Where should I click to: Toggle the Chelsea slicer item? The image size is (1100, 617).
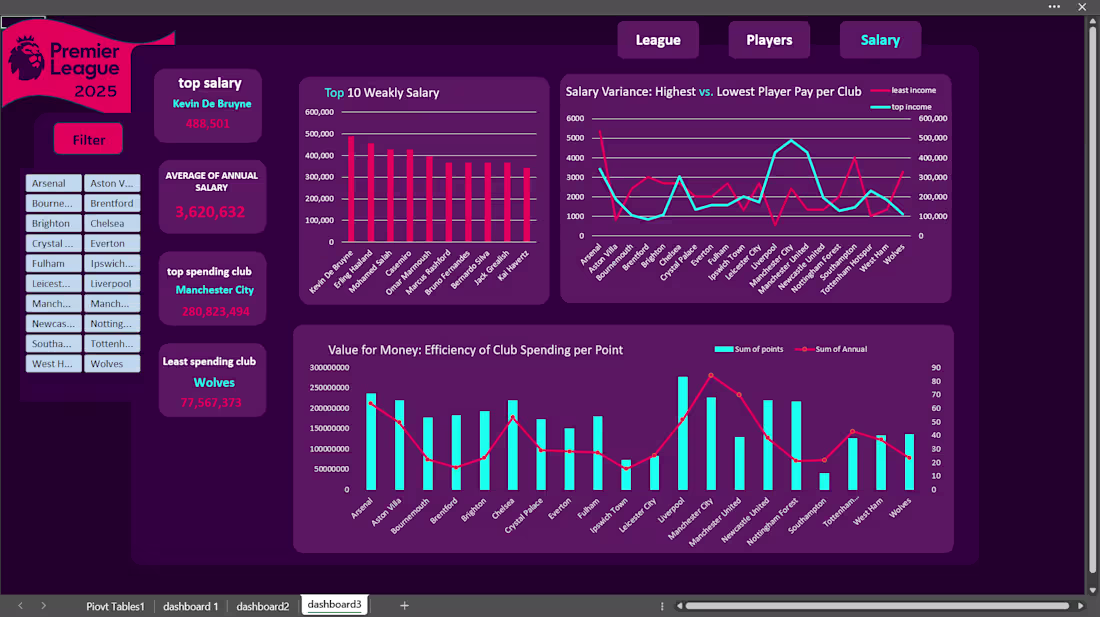[x=112, y=223]
